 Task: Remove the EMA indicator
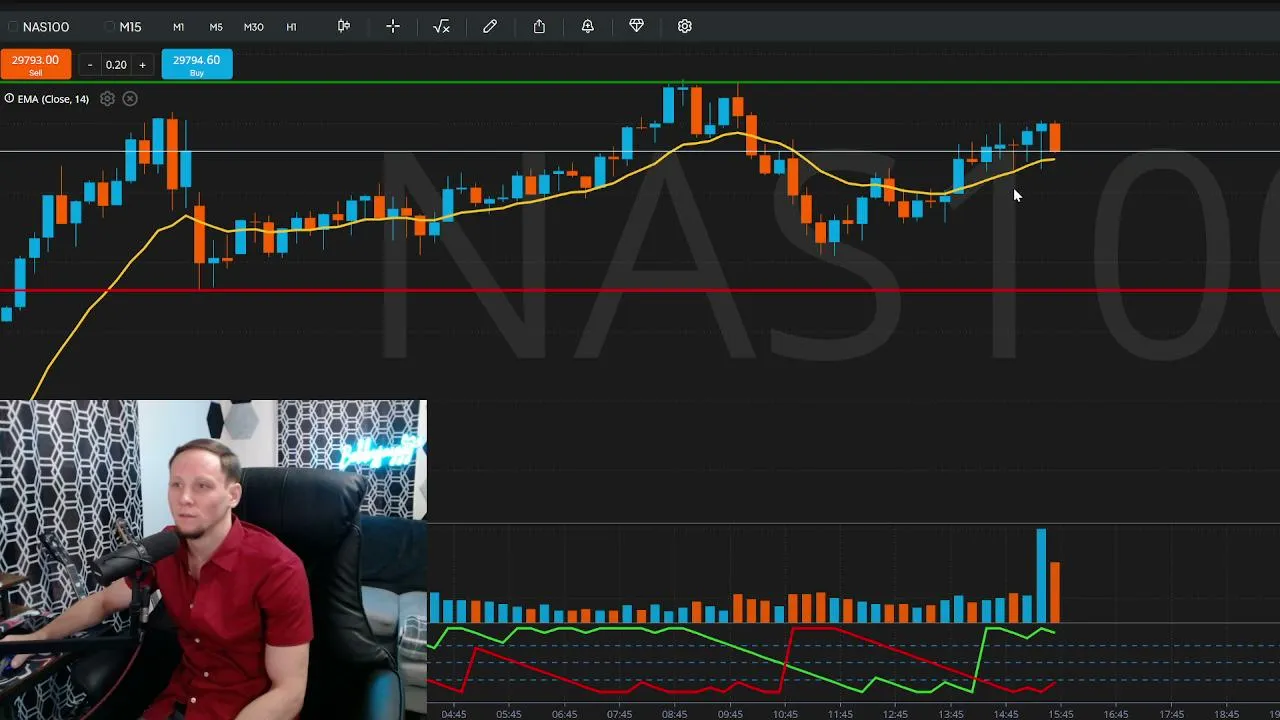point(130,98)
